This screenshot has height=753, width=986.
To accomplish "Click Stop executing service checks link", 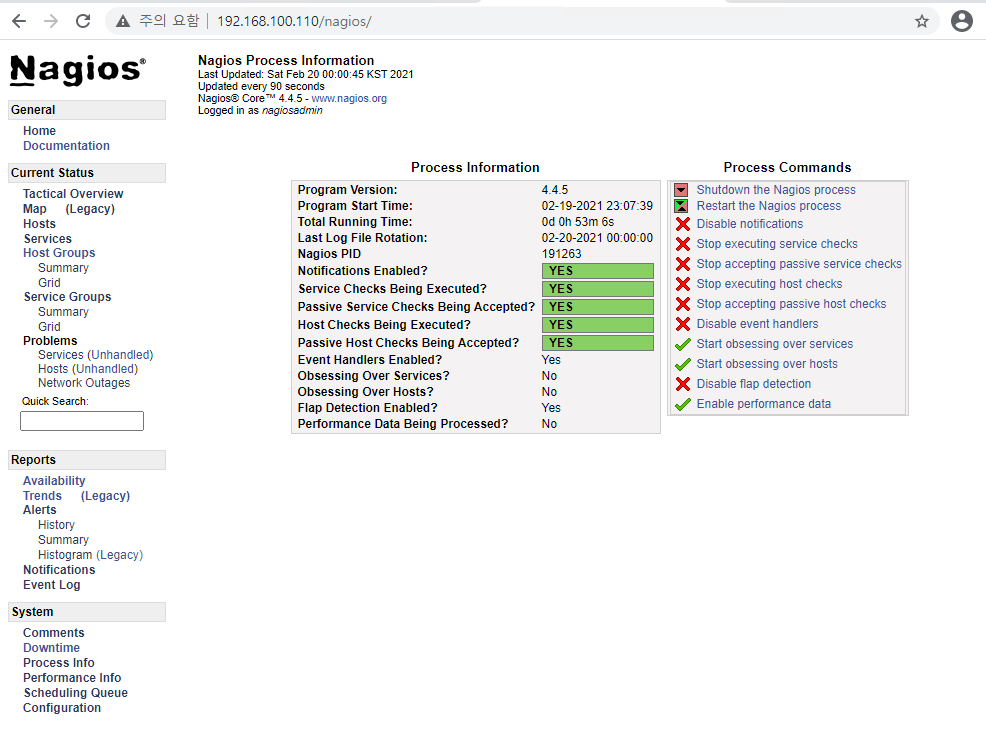I will 777,244.
